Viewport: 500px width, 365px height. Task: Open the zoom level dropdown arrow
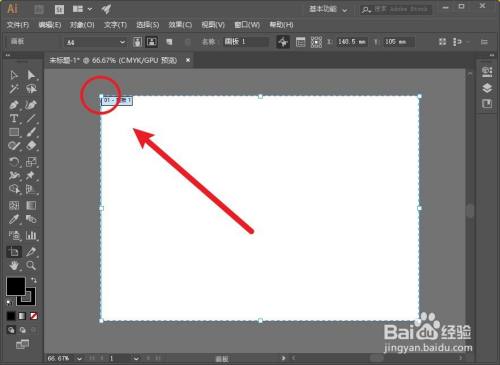(79, 359)
